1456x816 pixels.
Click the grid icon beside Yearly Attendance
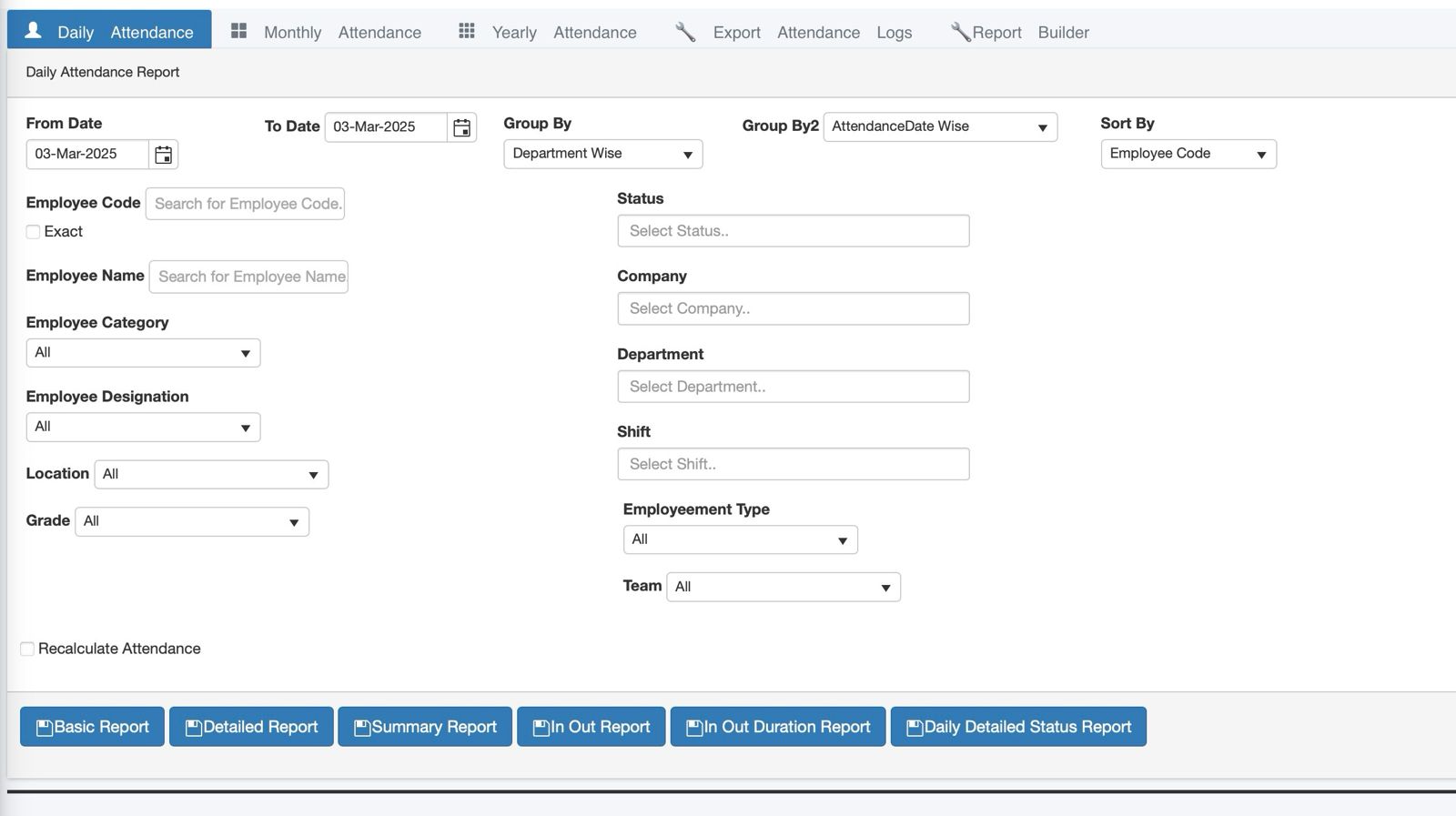(x=466, y=31)
